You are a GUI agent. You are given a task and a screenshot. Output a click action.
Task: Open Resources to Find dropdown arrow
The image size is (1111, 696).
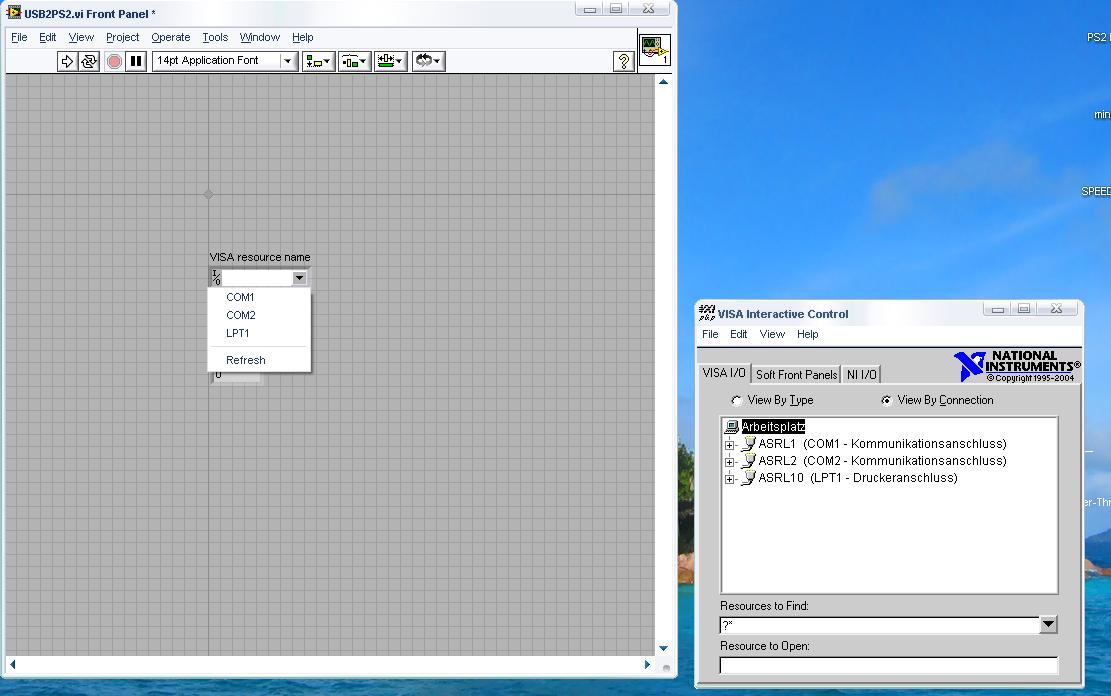tap(1048, 624)
